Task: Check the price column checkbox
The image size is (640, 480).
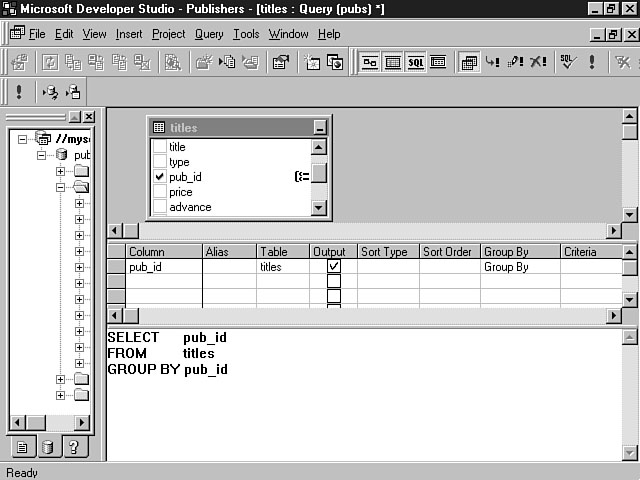Action: pyautogui.click(x=159, y=192)
